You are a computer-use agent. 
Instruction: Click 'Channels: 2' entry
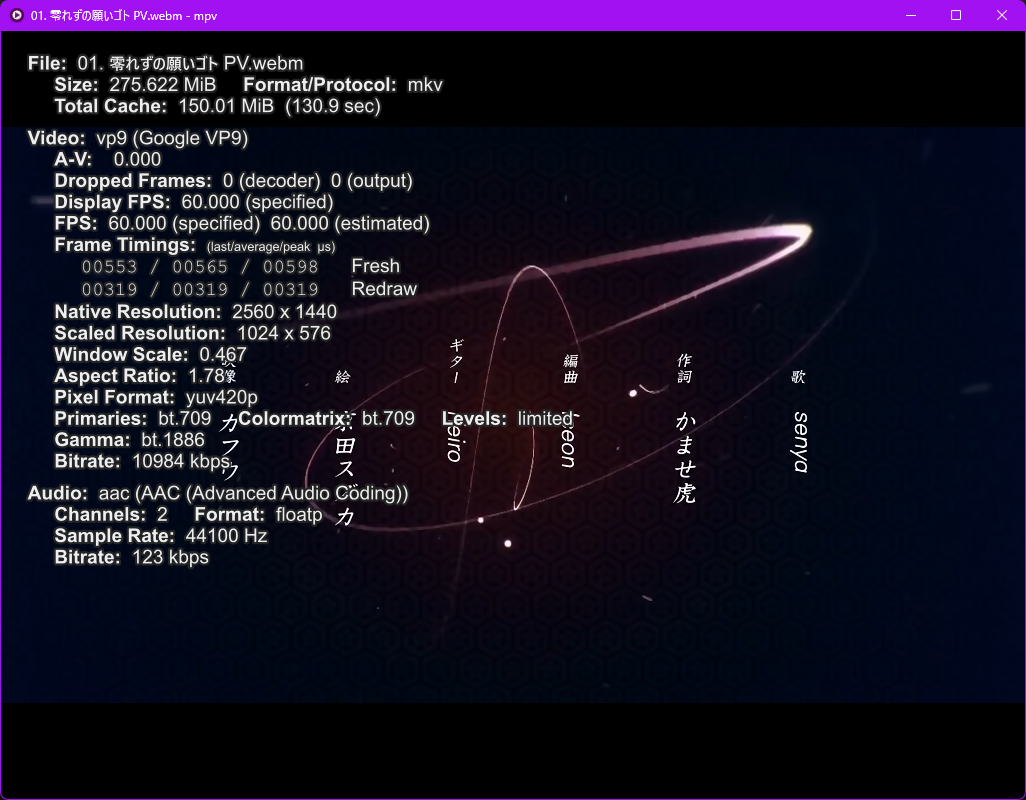111,515
